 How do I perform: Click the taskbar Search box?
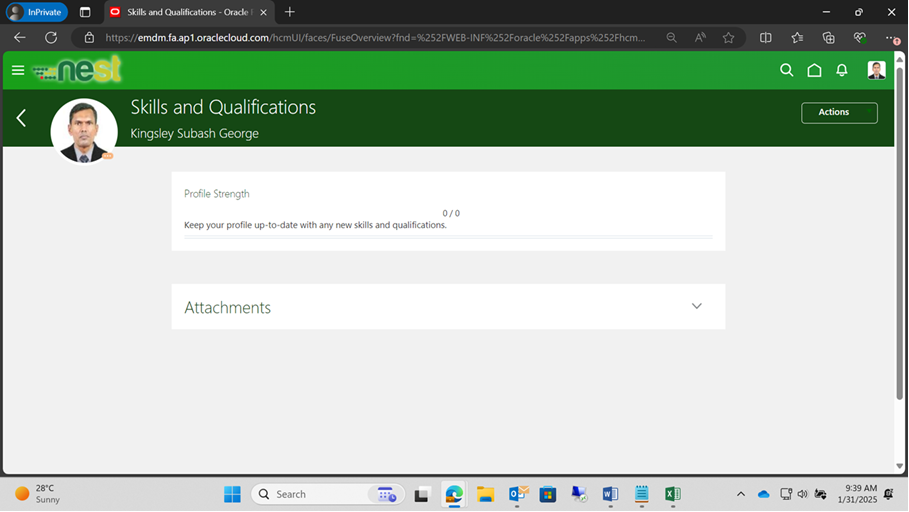[x=328, y=494]
